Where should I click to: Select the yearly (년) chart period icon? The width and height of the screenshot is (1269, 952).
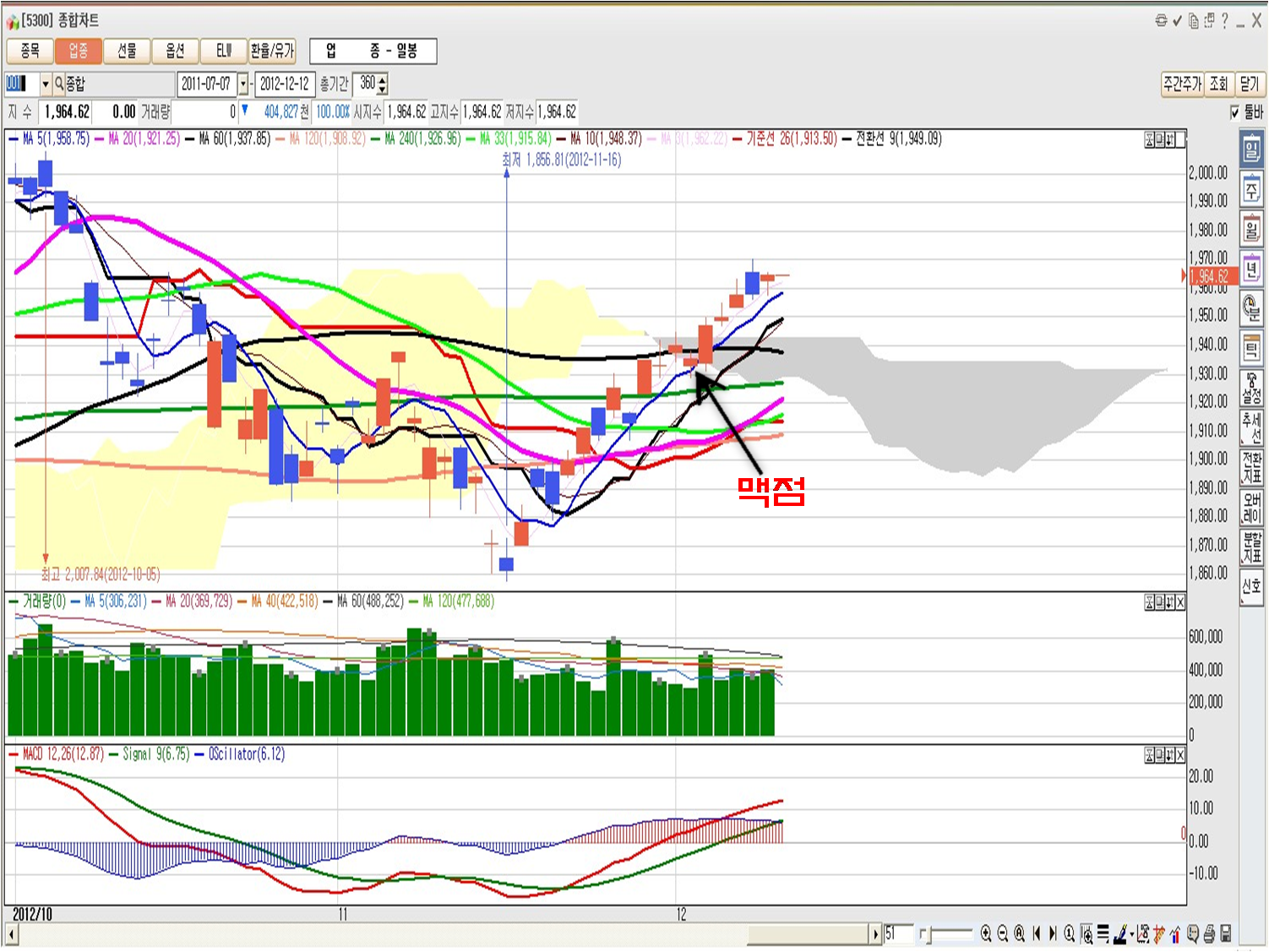[x=1251, y=269]
